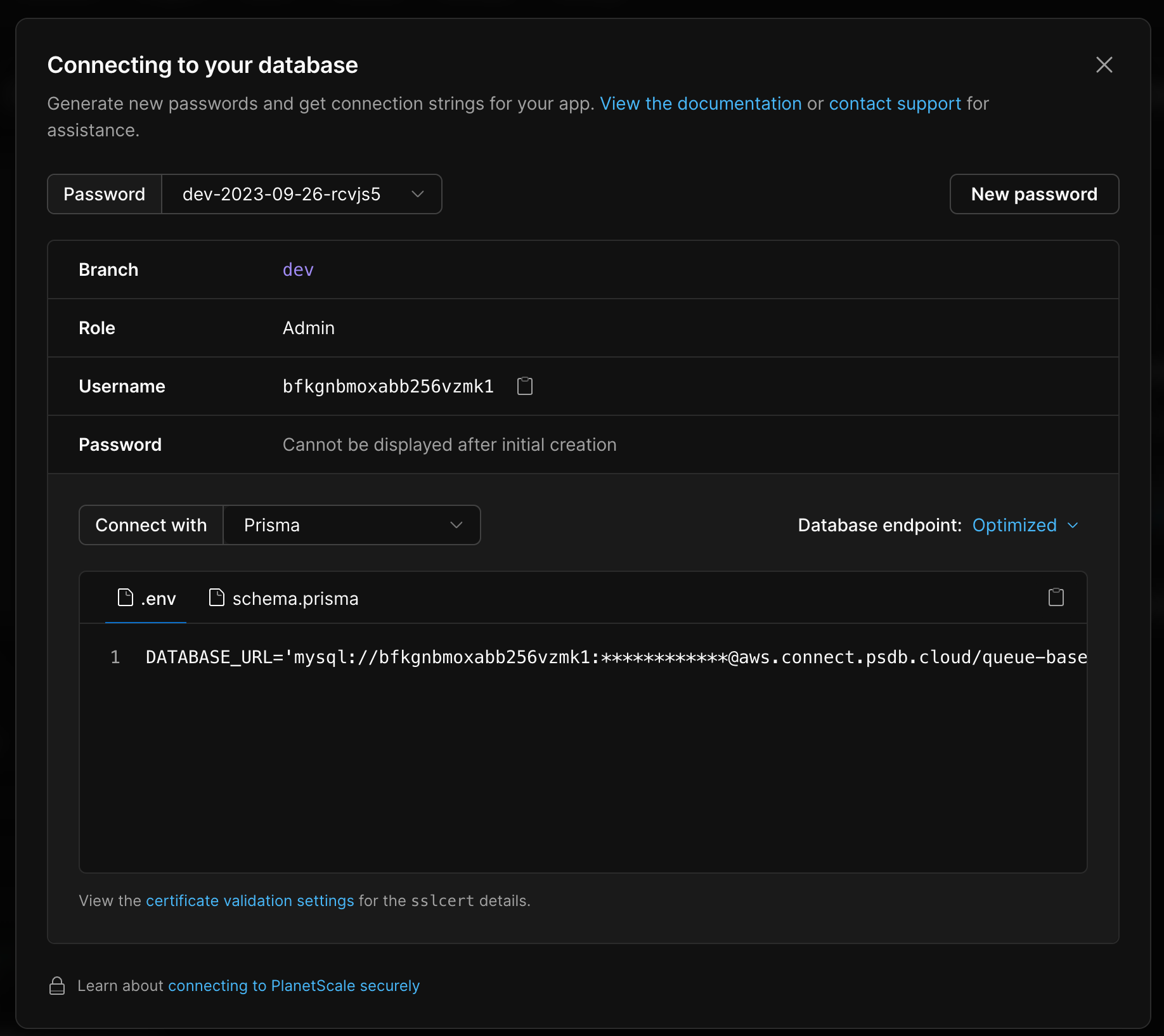Screen dimensions: 1164x1036
Task: Click line number 1 in the code editor
Action: (x=115, y=657)
